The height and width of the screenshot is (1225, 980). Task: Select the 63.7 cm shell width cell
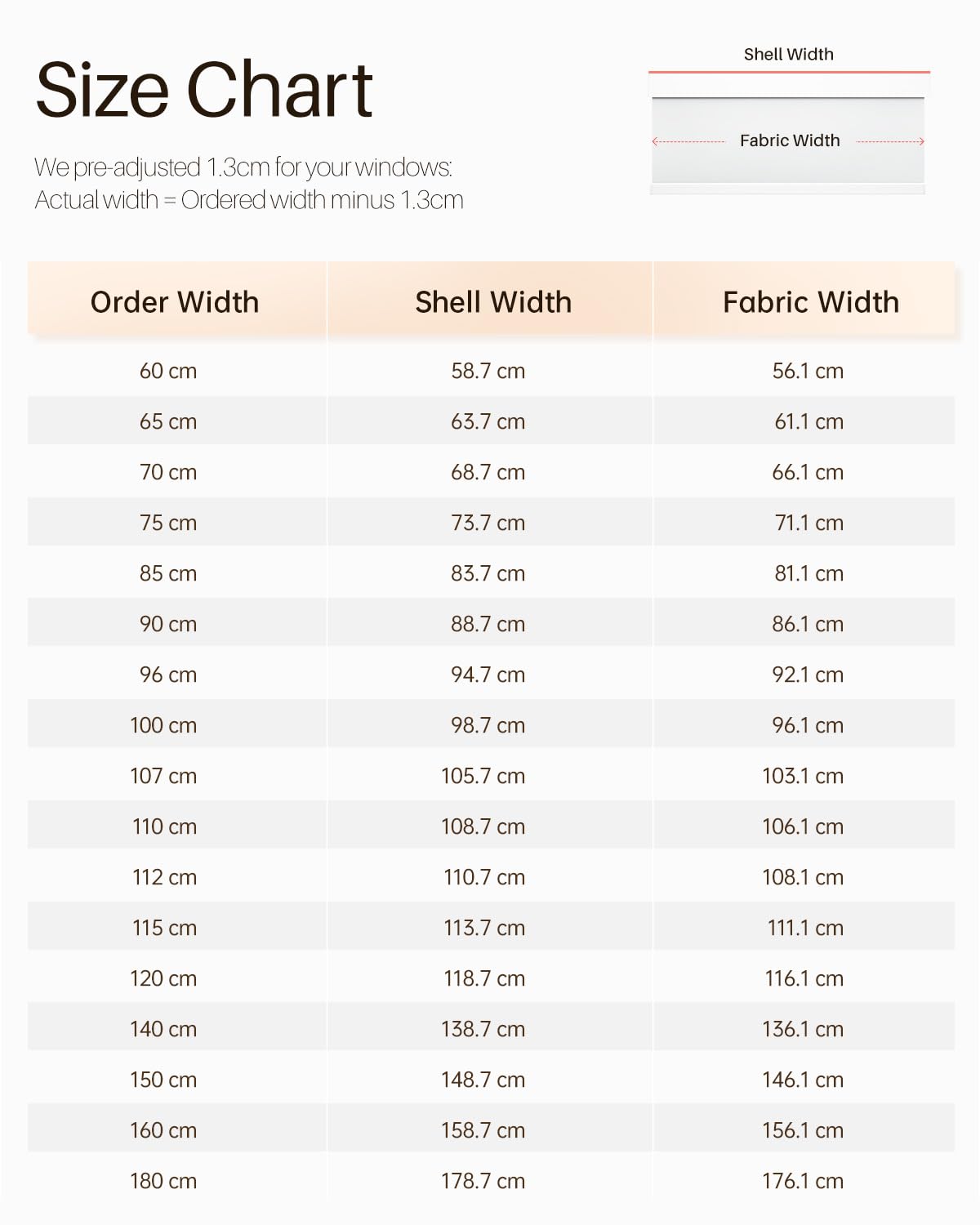[x=488, y=421]
